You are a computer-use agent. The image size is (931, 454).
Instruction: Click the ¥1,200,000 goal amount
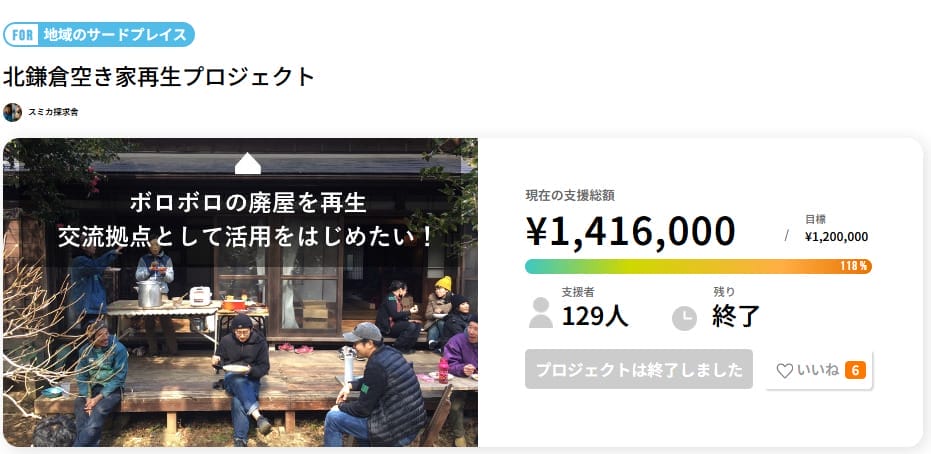pos(836,238)
